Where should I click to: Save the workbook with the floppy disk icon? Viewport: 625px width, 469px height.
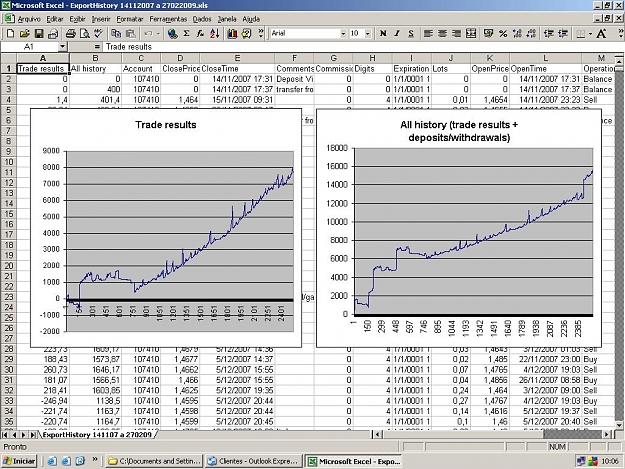[x=39, y=33]
